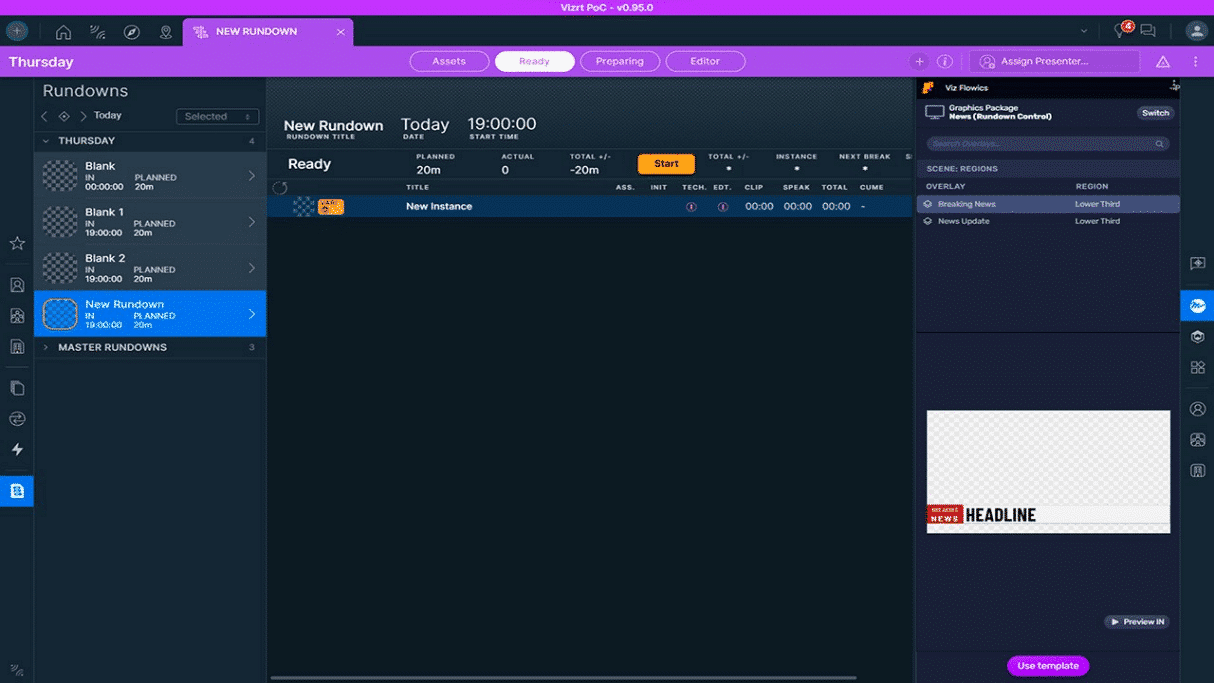Click the notifications bell icon
The image size is (1214, 683).
coord(1120,30)
